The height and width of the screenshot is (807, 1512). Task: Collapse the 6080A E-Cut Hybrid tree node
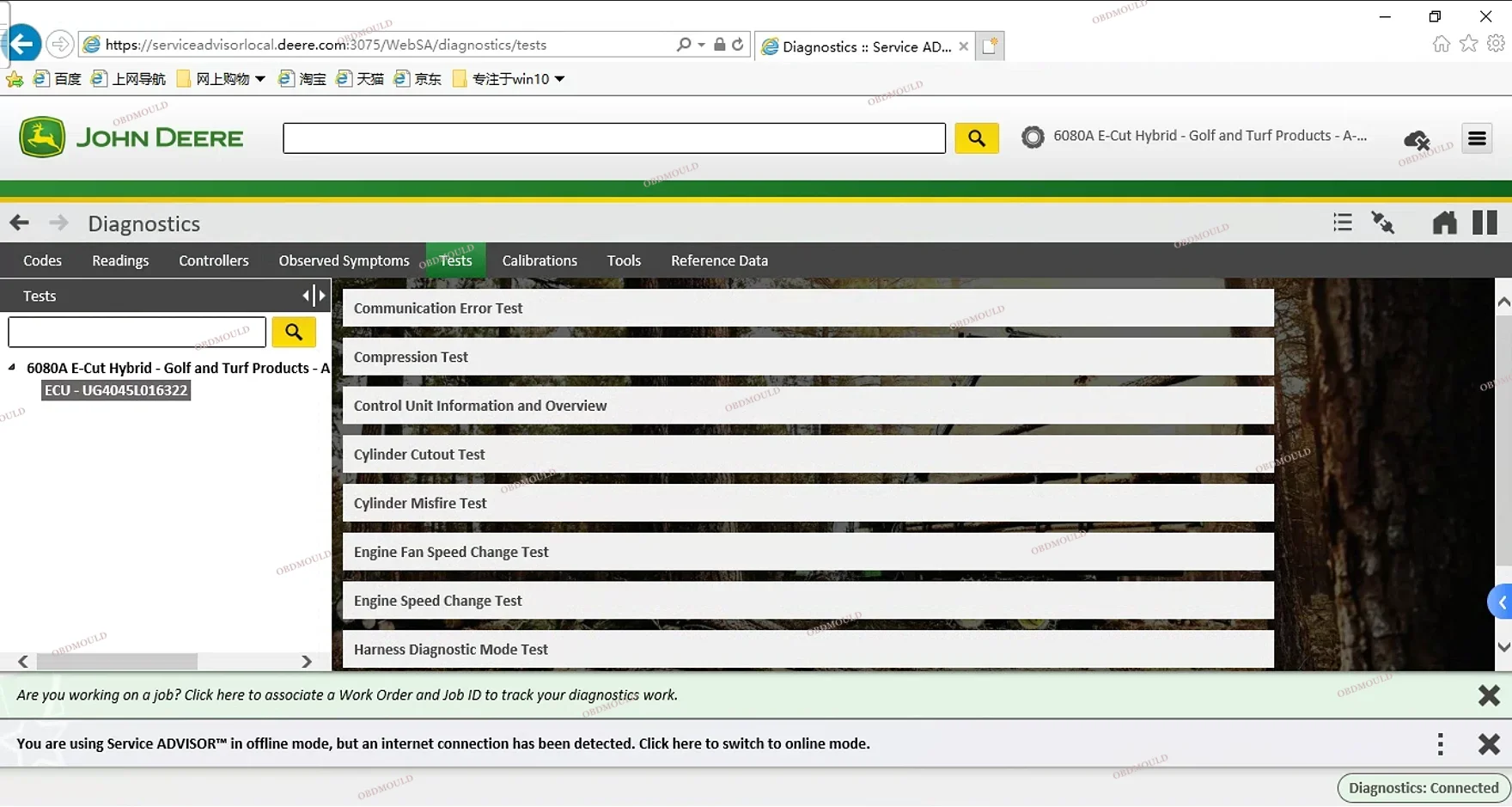coord(12,368)
